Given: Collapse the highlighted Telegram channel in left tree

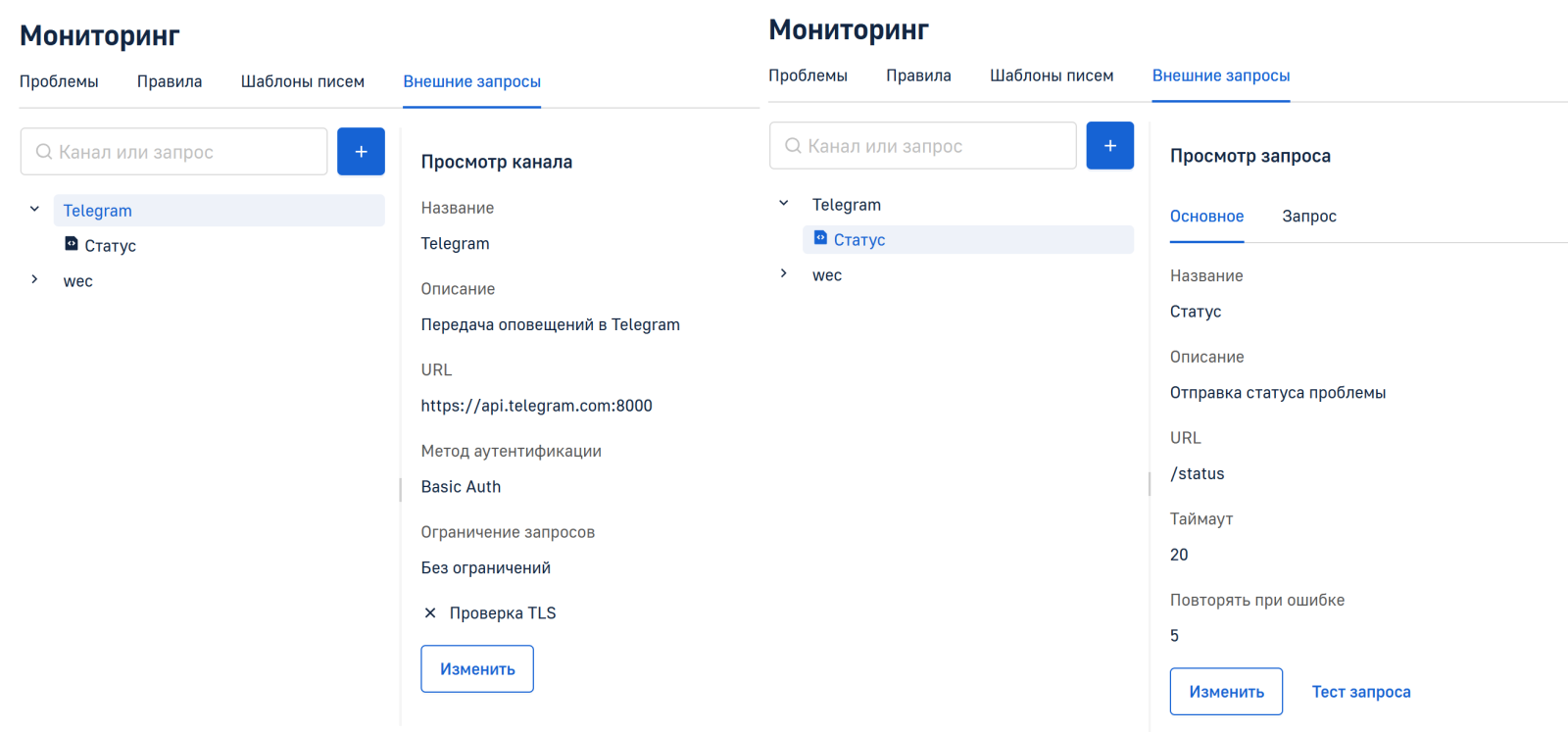Looking at the screenshot, I should [34, 209].
